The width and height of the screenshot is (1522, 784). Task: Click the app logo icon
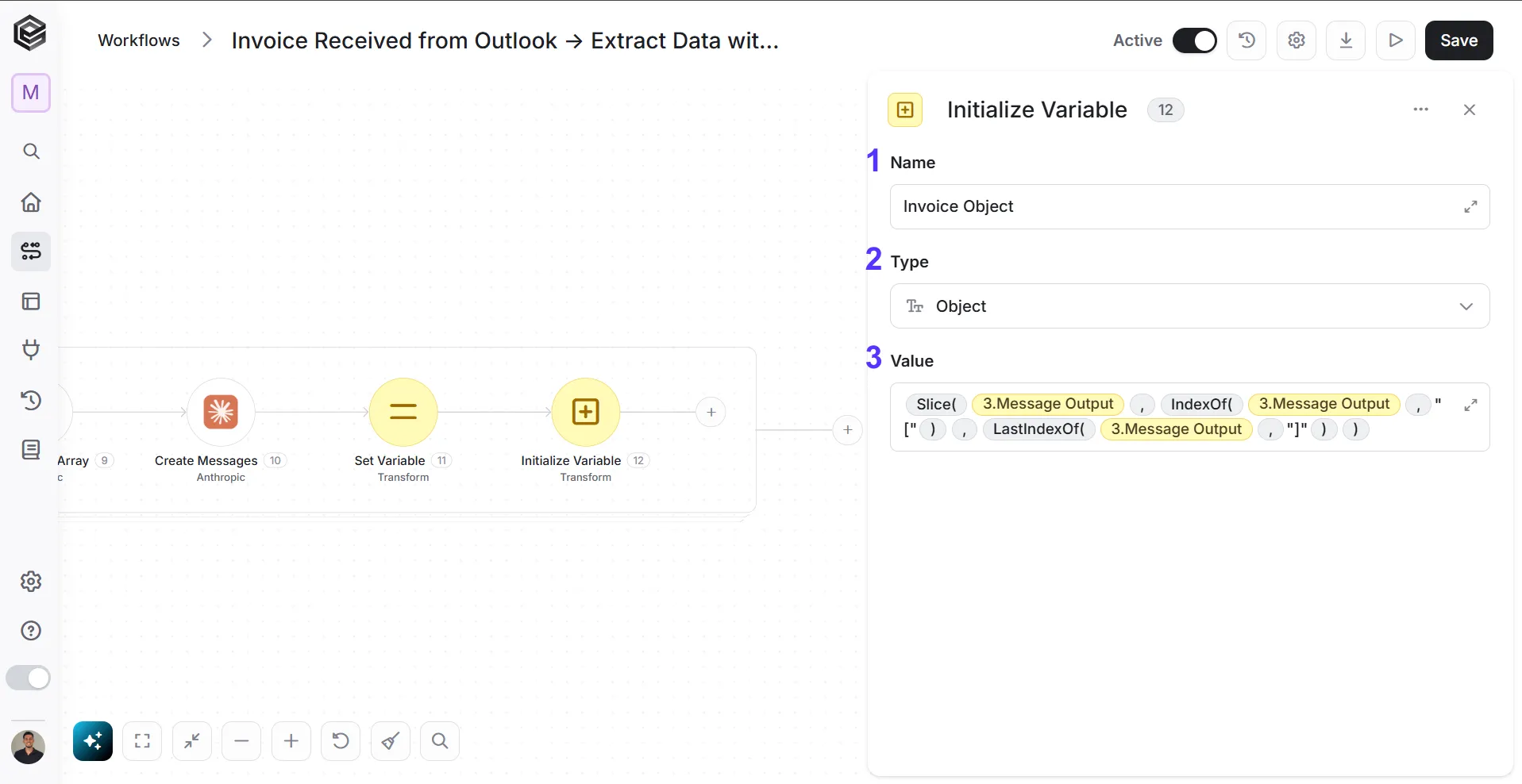coord(30,33)
